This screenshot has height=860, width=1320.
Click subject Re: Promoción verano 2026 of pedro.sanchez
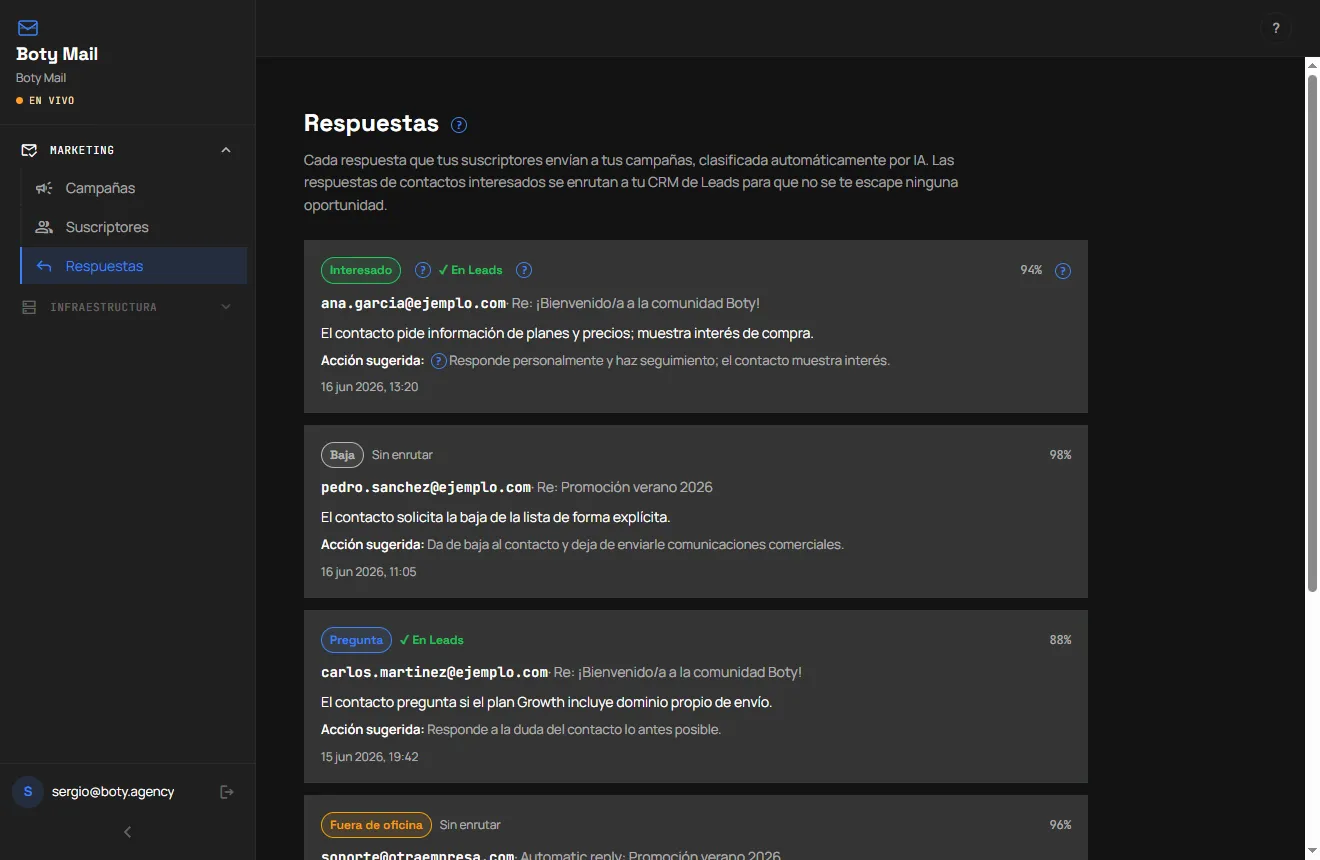pos(625,487)
